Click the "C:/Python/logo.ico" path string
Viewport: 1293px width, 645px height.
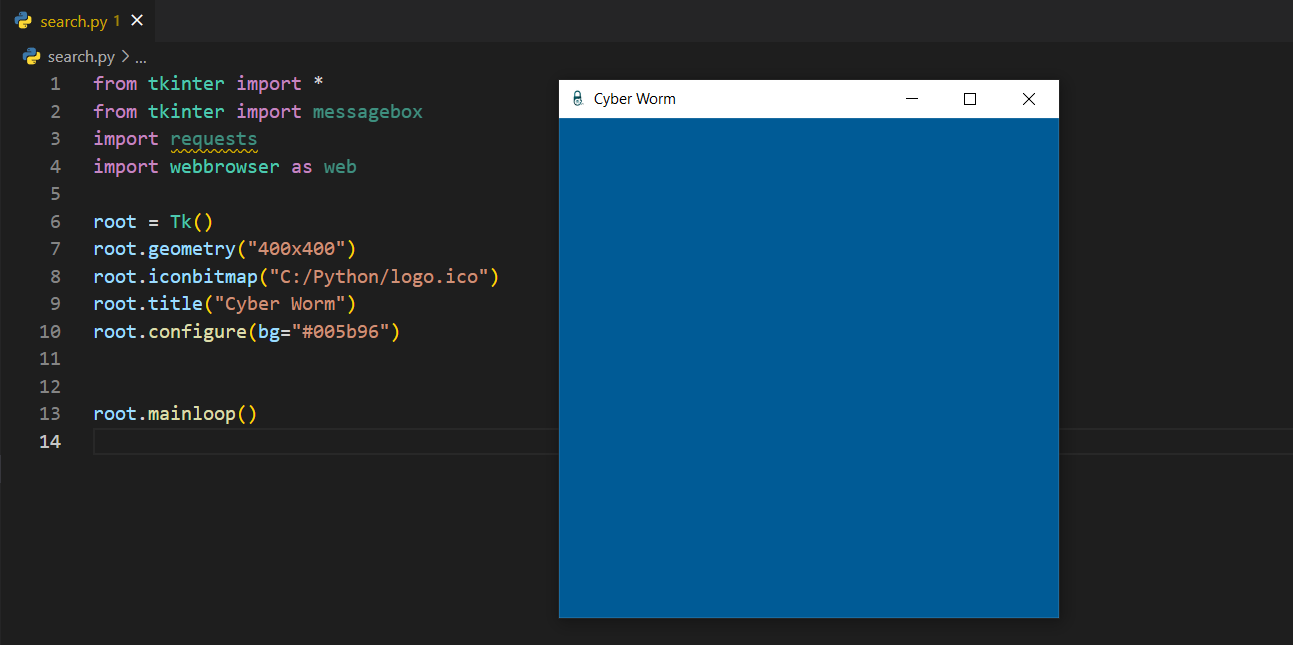378,276
